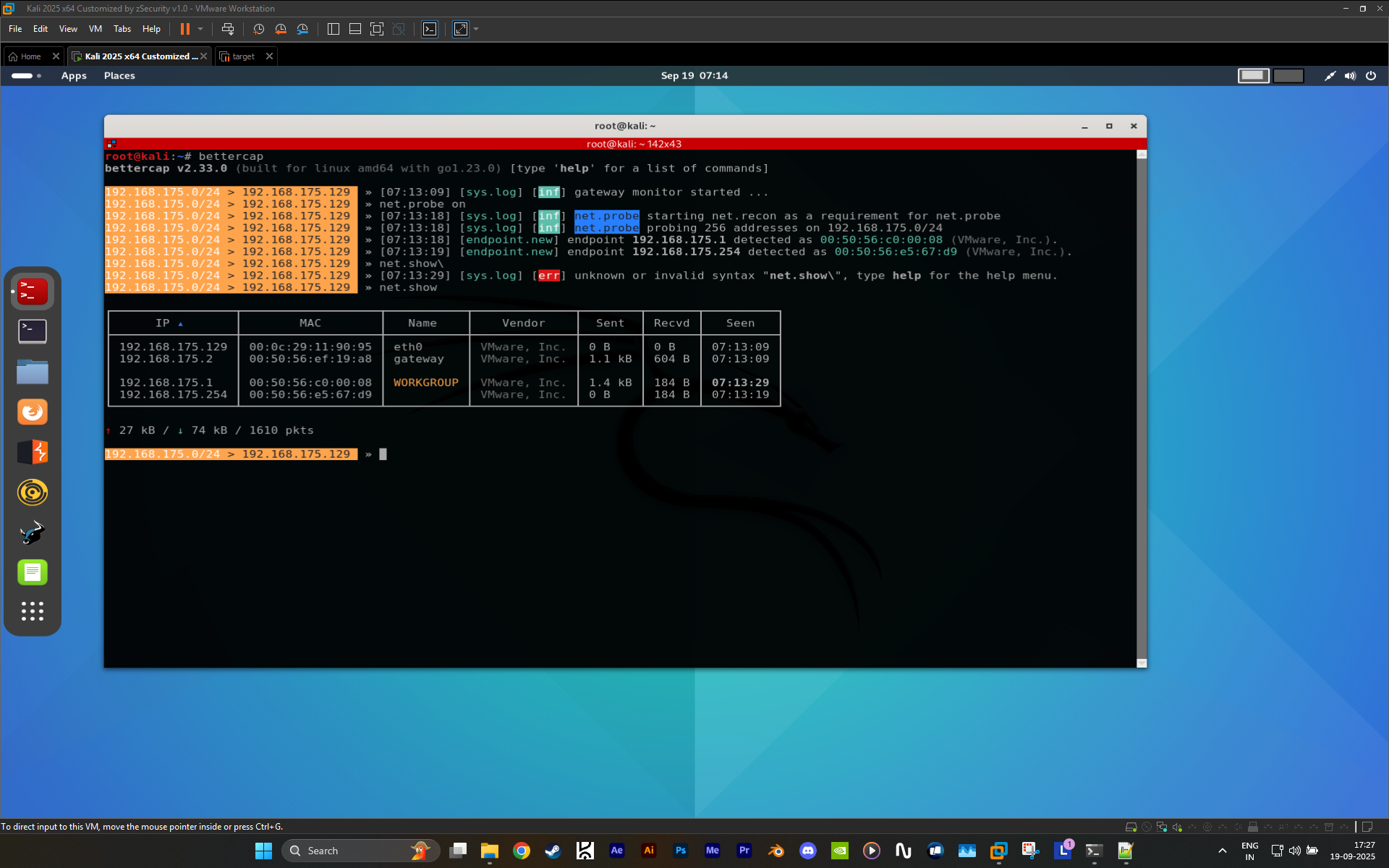Screen dimensions: 1389x868
Task: Open the console view toolbar icon
Action: 430,29
